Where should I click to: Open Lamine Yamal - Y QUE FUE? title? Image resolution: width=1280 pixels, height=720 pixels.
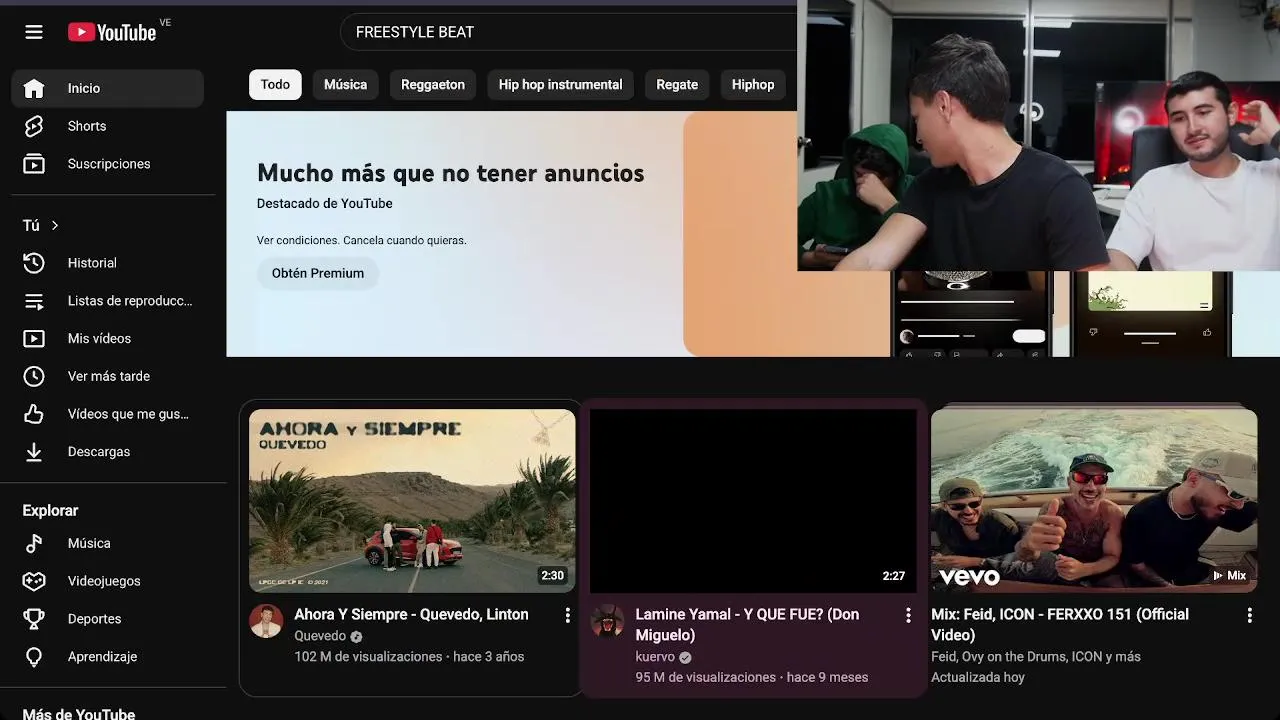pyautogui.click(x=747, y=624)
